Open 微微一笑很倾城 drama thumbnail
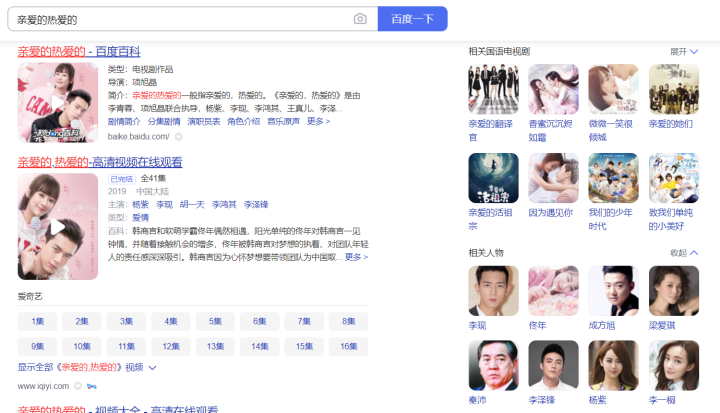This screenshot has width=720, height=413. [x=614, y=89]
